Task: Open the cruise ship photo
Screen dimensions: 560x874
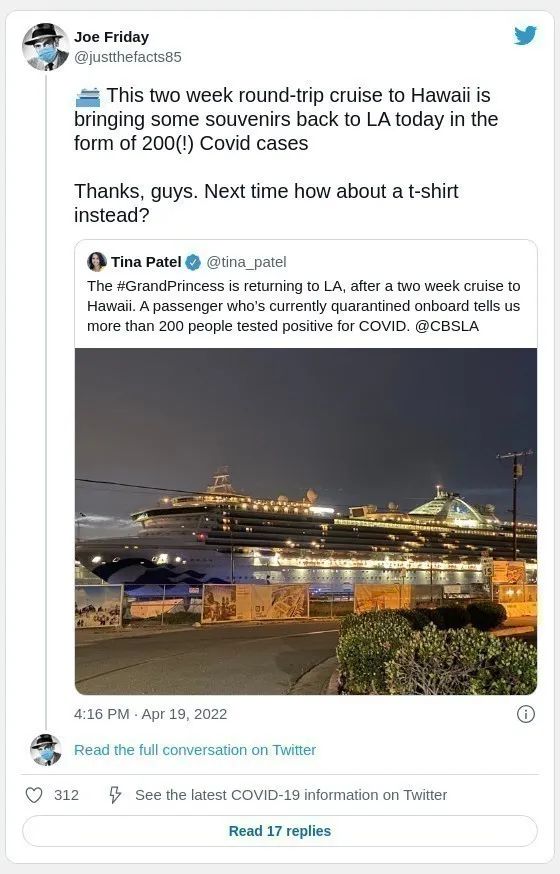Action: (306, 521)
